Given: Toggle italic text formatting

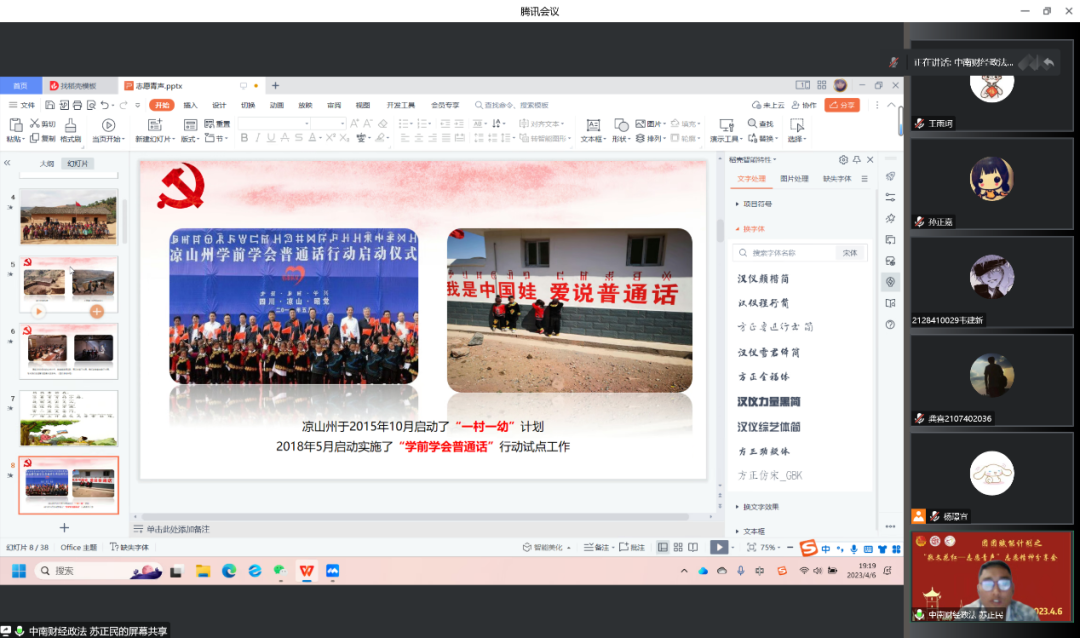Looking at the screenshot, I should click(x=256, y=138).
